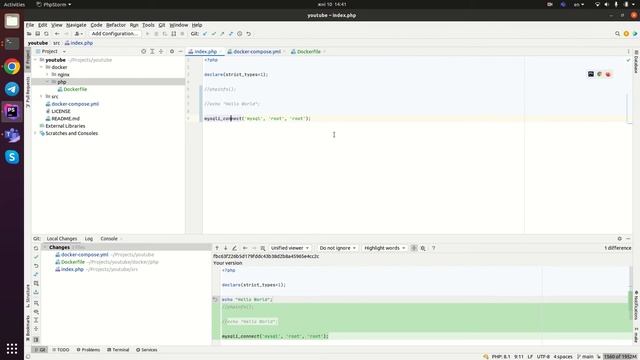
Task: Click main branch widget in status bar
Action: (585, 357)
